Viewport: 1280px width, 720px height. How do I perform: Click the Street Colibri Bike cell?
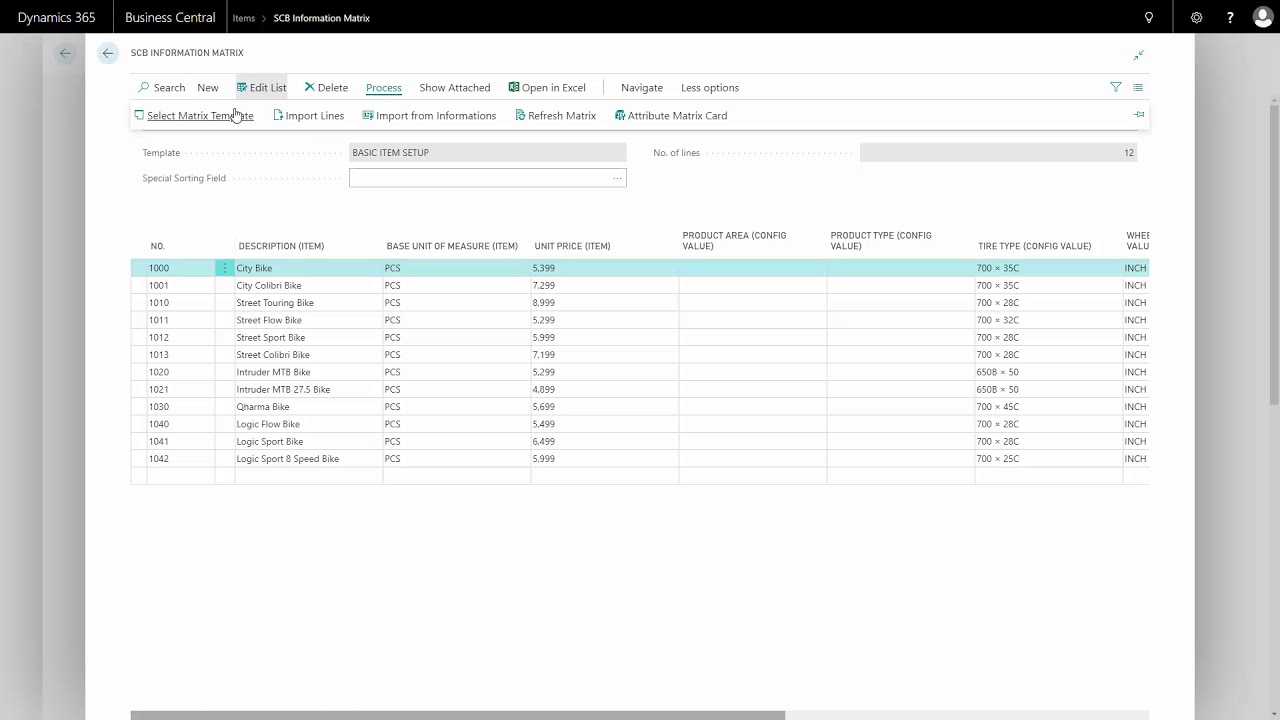point(273,355)
